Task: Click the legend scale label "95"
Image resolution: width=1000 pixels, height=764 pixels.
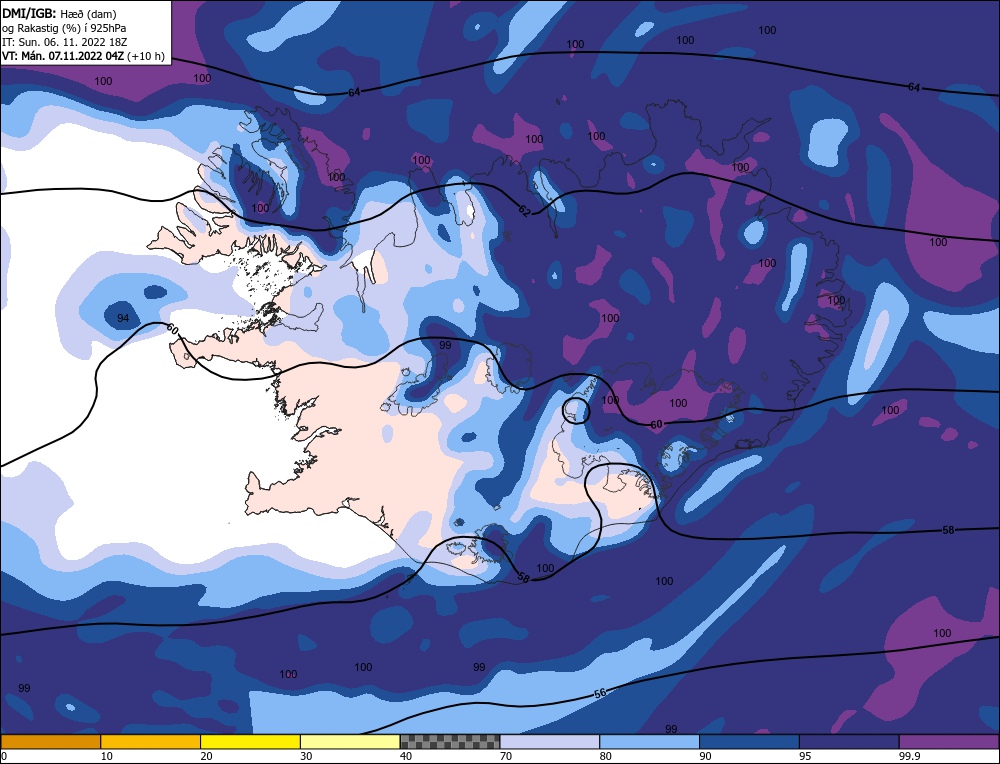Action: click(805, 756)
